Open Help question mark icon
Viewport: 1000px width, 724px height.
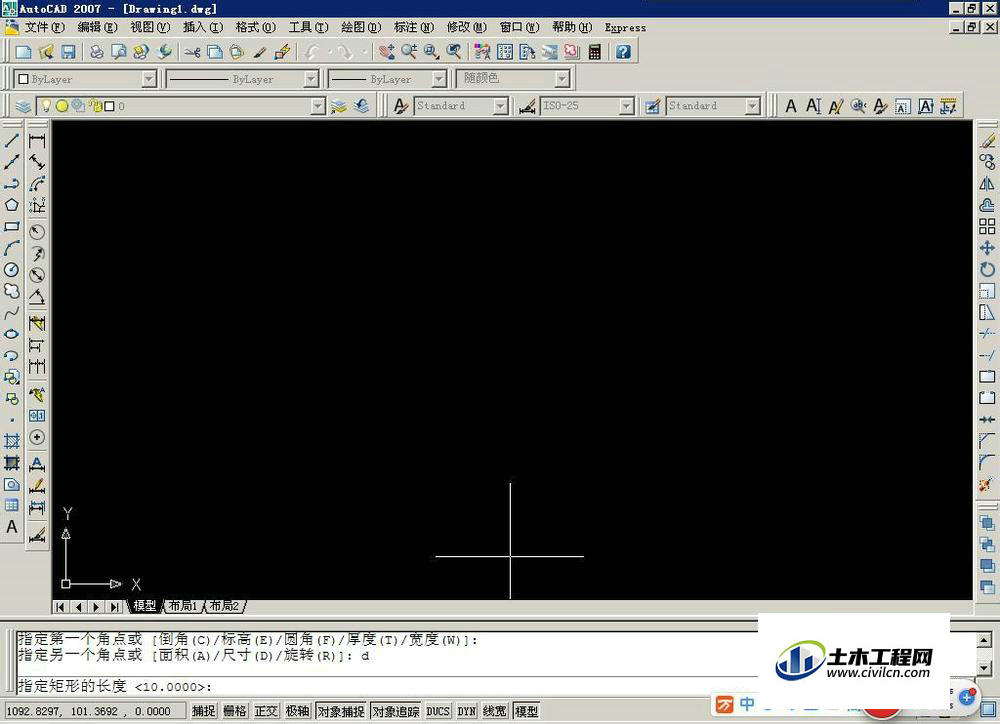(x=623, y=52)
